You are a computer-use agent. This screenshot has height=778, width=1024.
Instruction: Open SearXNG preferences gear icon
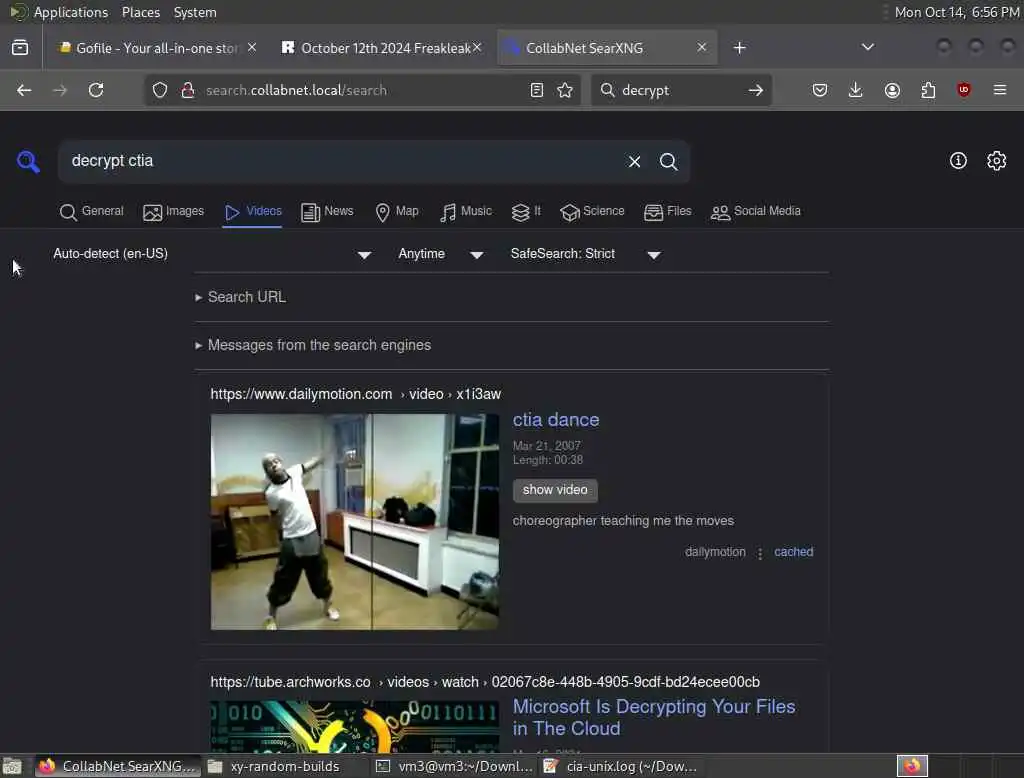tap(996, 161)
